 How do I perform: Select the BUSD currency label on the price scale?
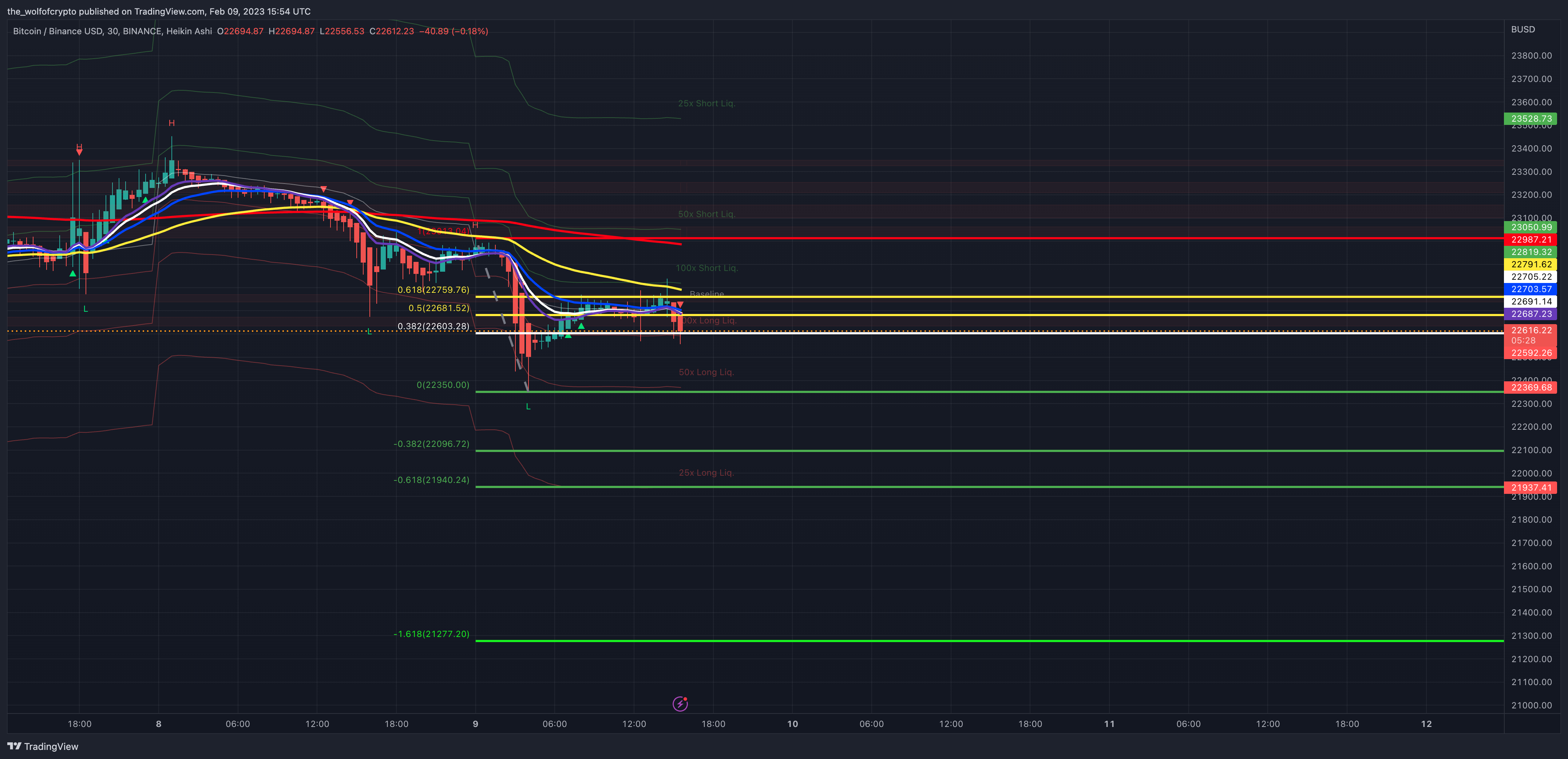[x=1523, y=29]
